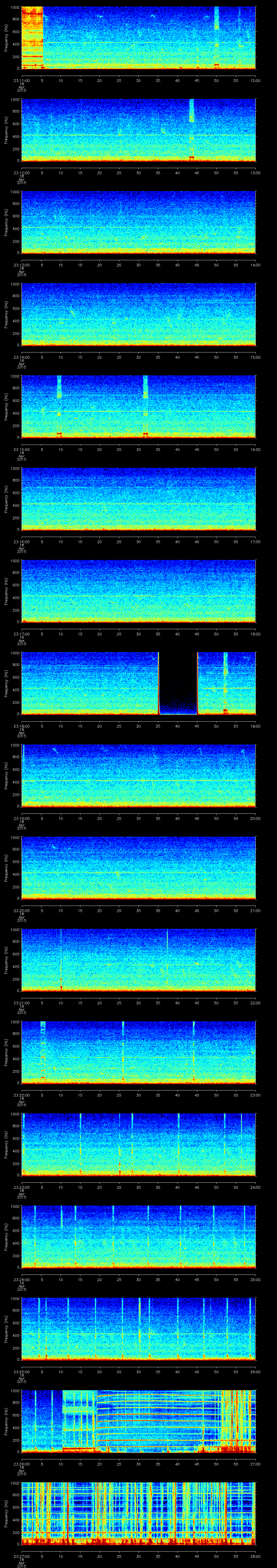Select the spectrogram panel starting at 23:13:00
This screenshot has height=1568, width=277.
(x=138, y=222)
